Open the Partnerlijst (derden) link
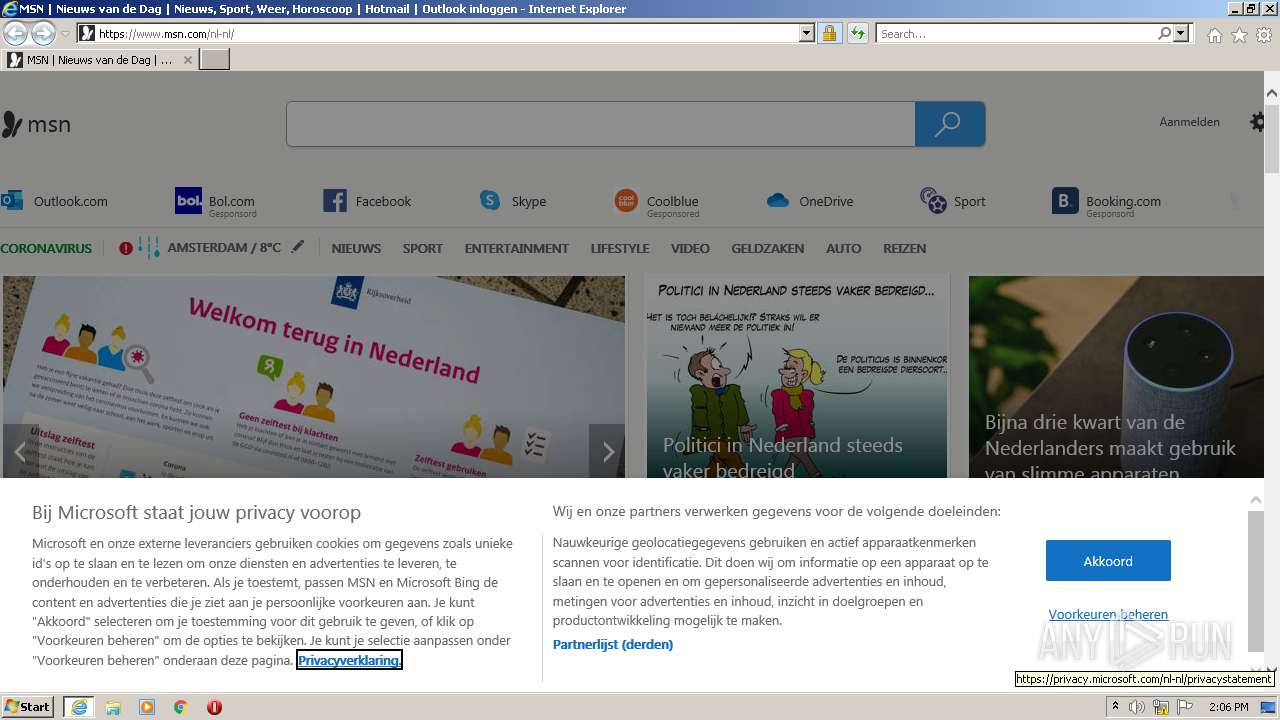 [x=613, y=644]
